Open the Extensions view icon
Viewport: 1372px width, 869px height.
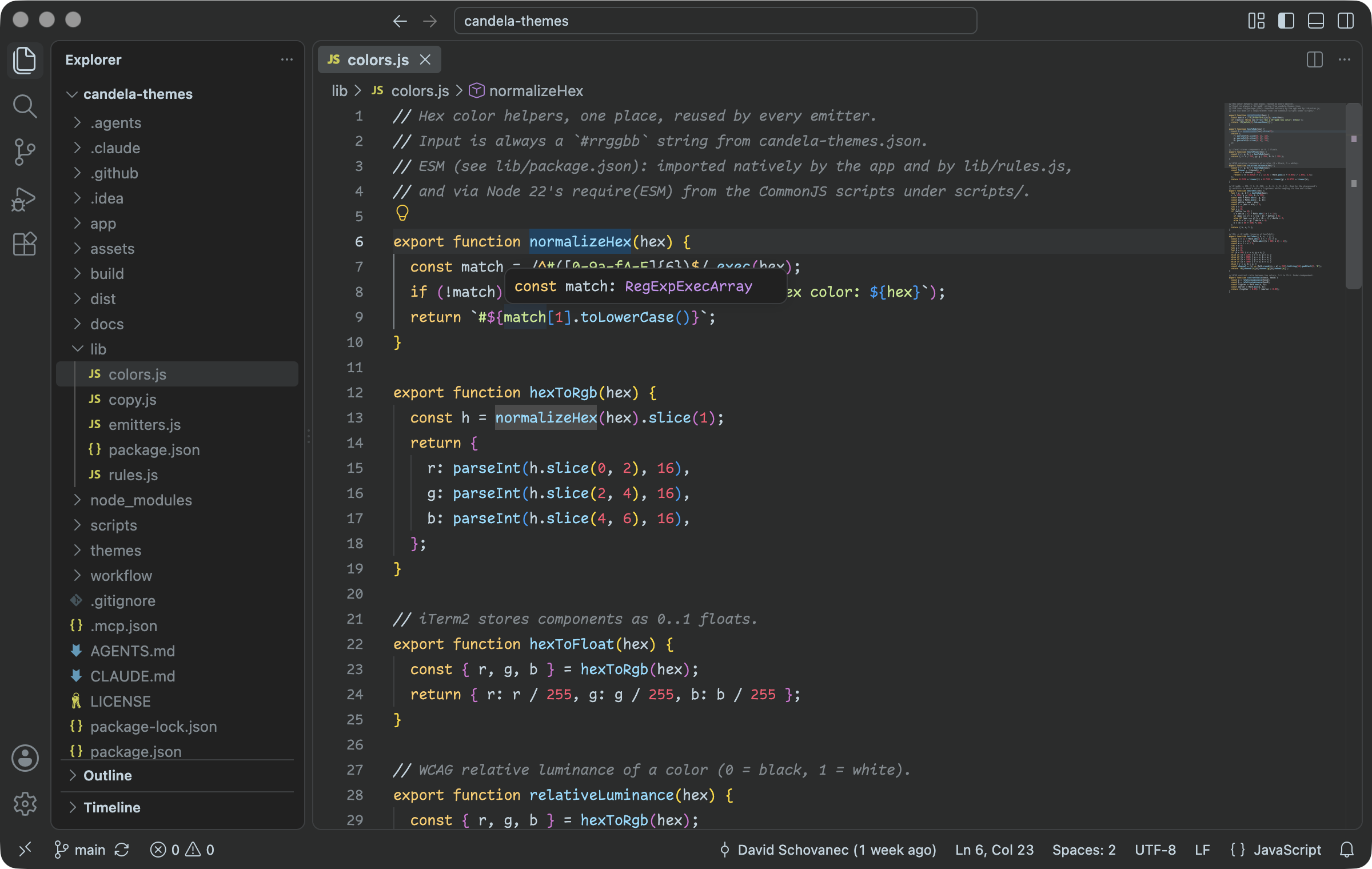pyautogui.click(x=25, y=245)
